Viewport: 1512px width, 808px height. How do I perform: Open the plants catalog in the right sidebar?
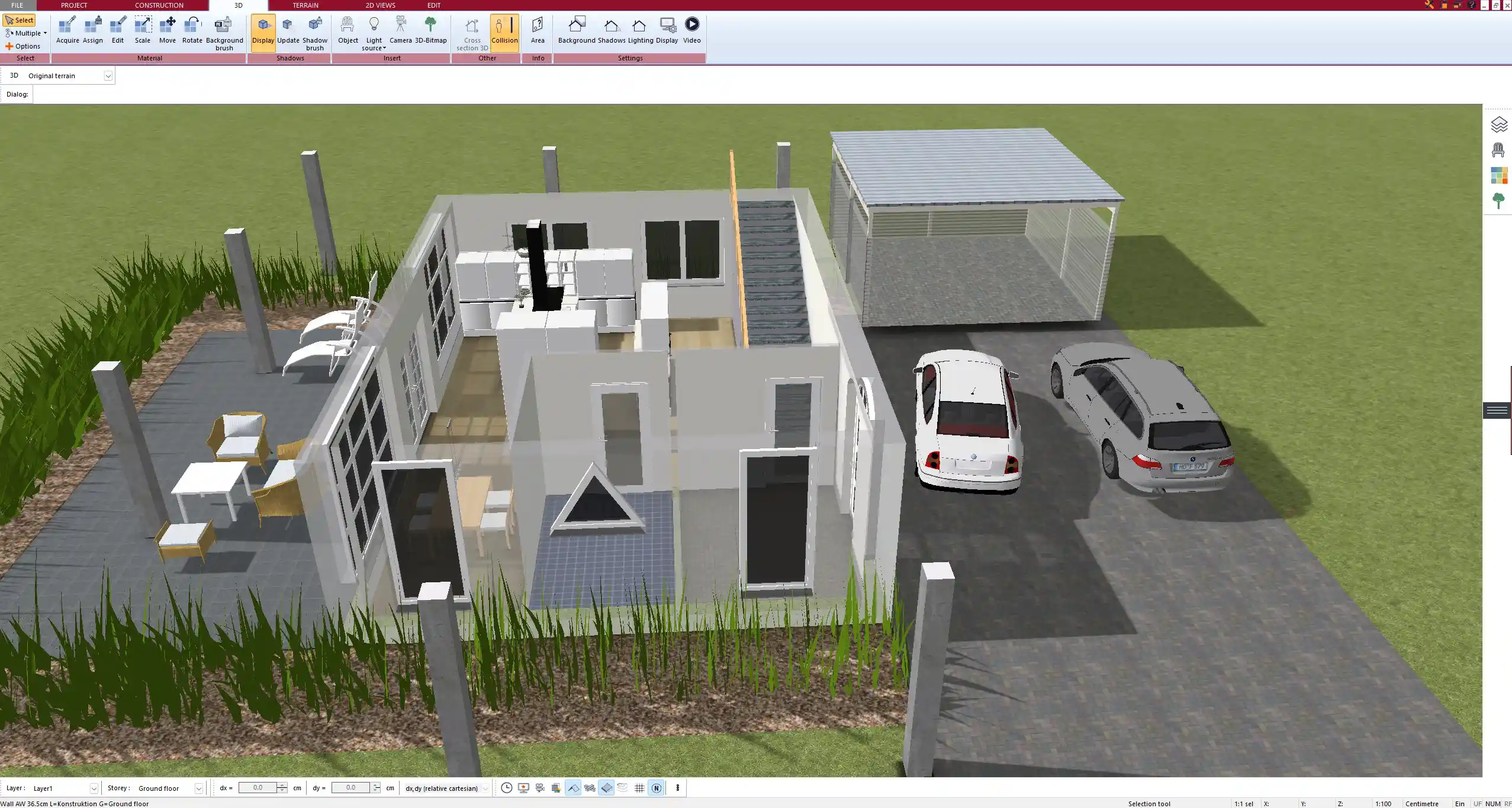point(1500,200)
